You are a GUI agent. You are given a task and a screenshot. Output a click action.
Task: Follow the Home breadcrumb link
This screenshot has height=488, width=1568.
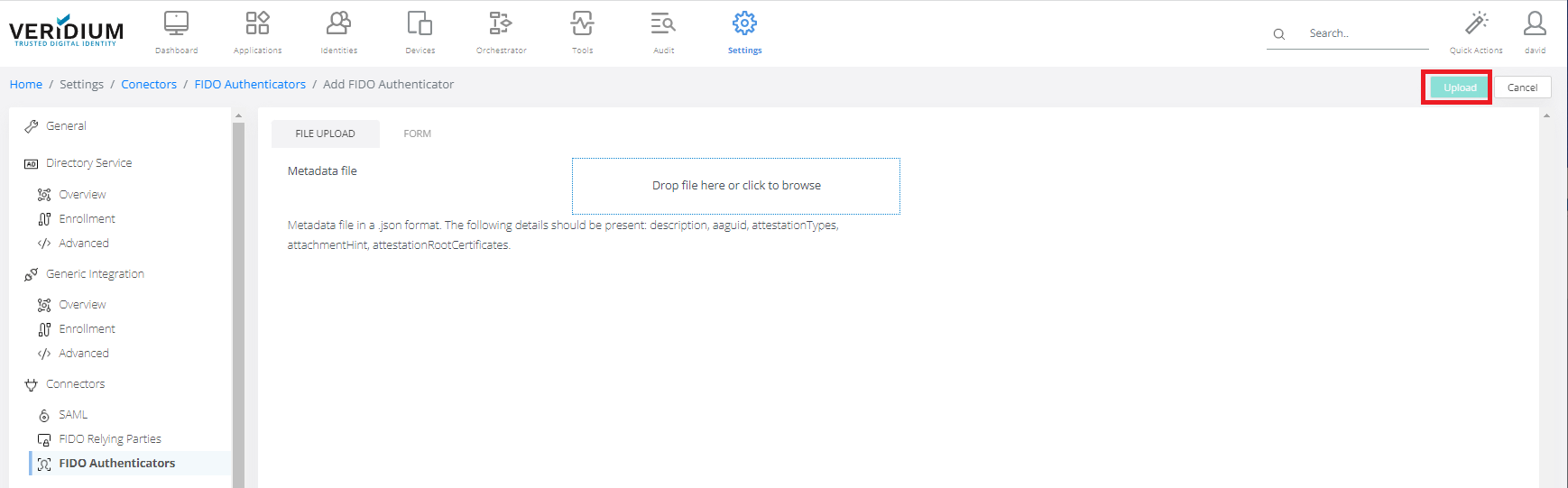(26, 84)
